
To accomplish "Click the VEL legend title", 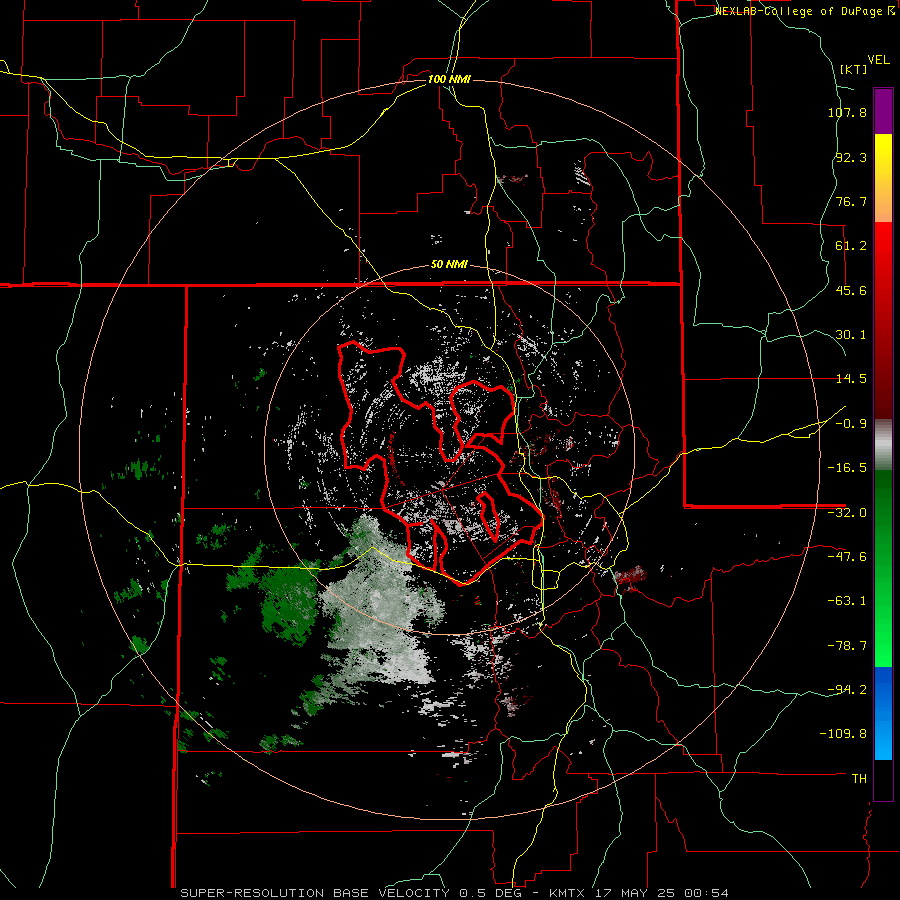I will [x=878, y=60].
